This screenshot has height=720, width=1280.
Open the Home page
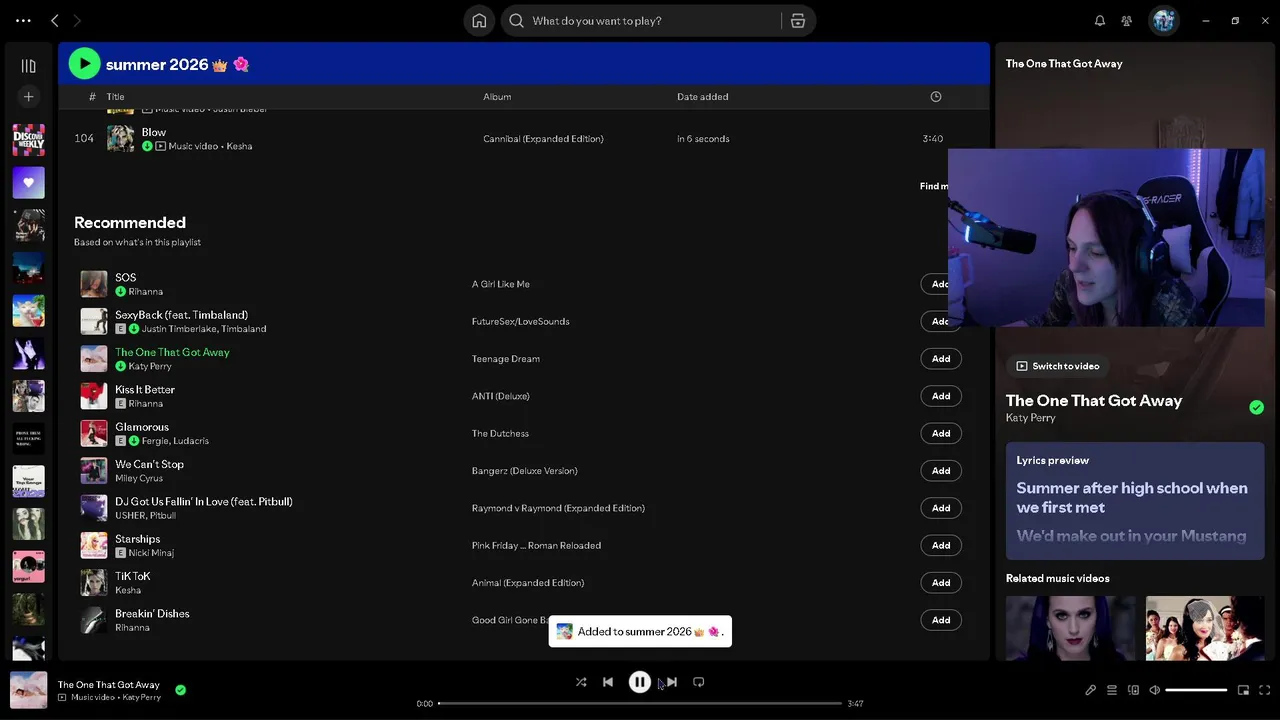point(479,20)
